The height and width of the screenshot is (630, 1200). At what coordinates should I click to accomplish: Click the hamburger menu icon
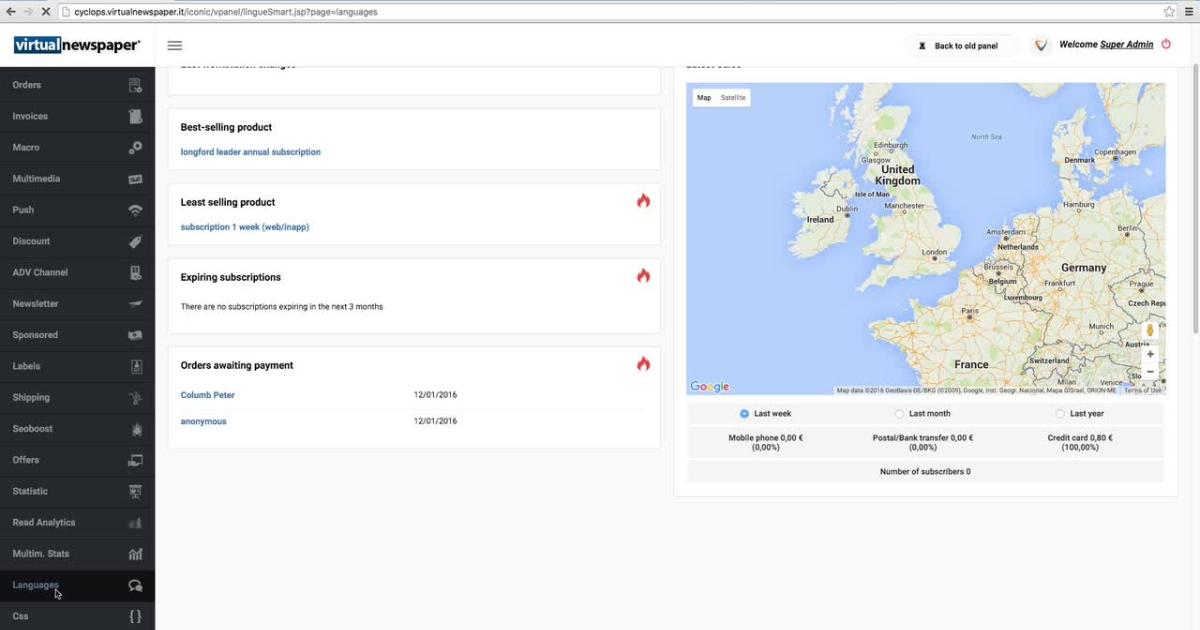coord(175,45)
